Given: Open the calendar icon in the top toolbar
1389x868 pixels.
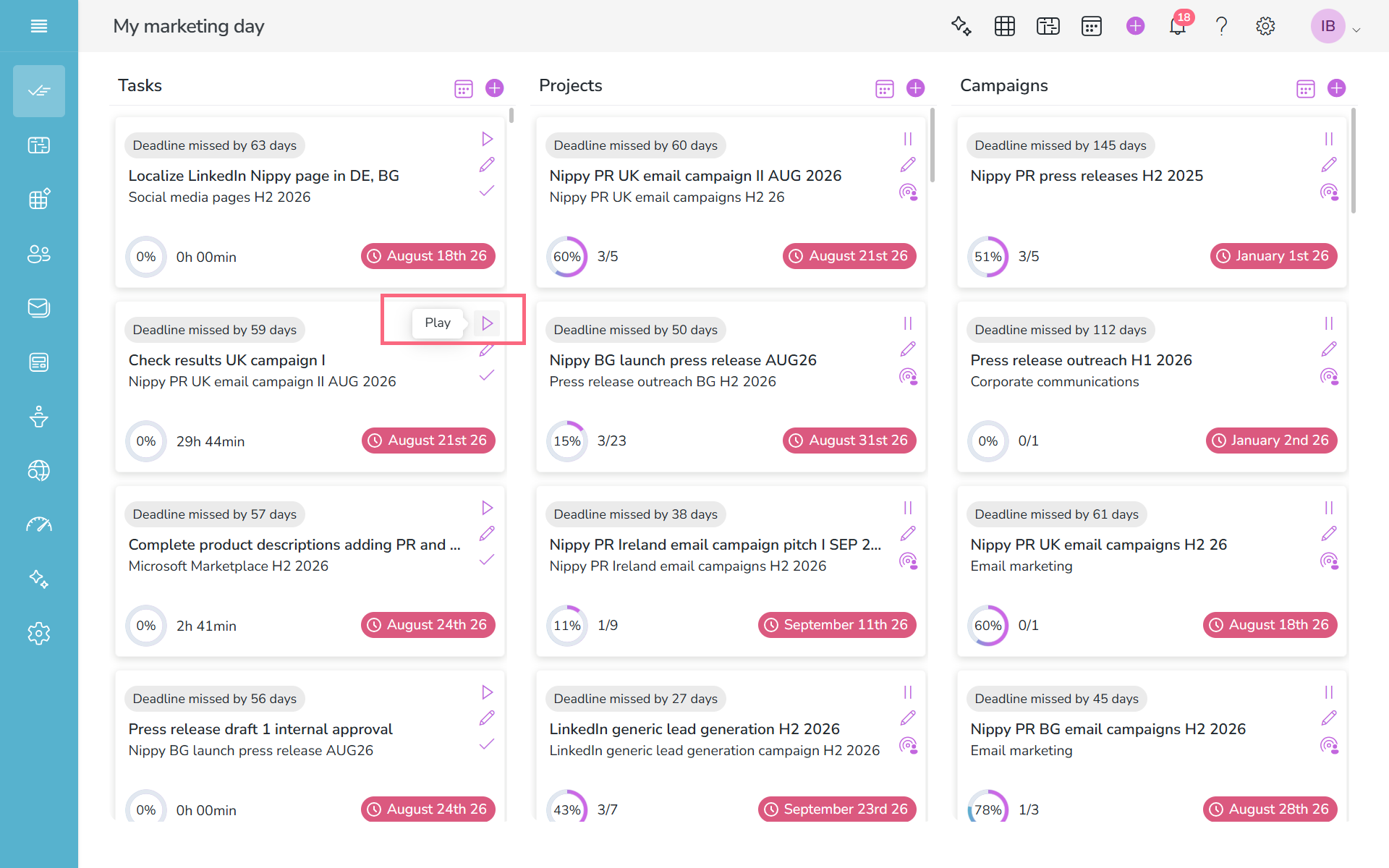Looking at the screenshot, I should pyautogui.click(x=1091, y=26).
